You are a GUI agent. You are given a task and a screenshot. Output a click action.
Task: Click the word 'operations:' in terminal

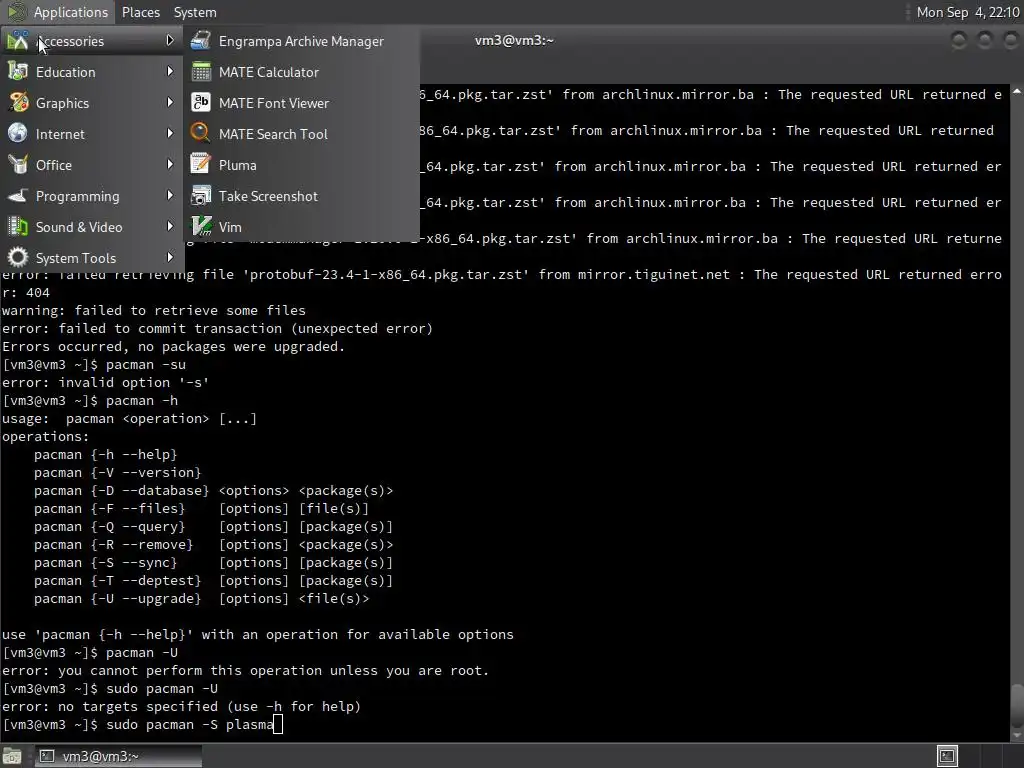pyautogui.click(x=45, y=436)
